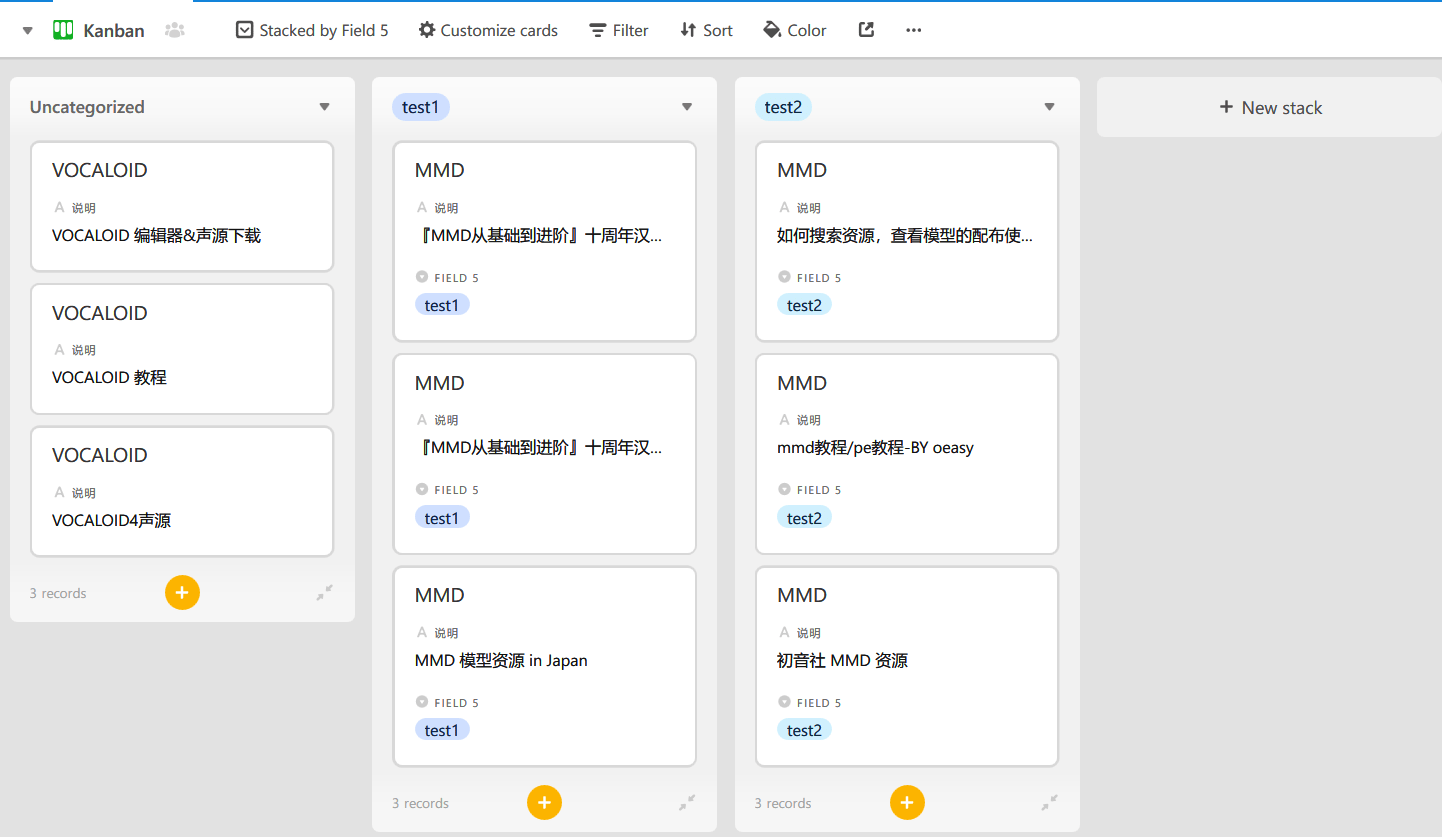The height and width of the screenshot is (837, 1442).
Task: Click the Kanban view name
Action: [x=114, y=31]
